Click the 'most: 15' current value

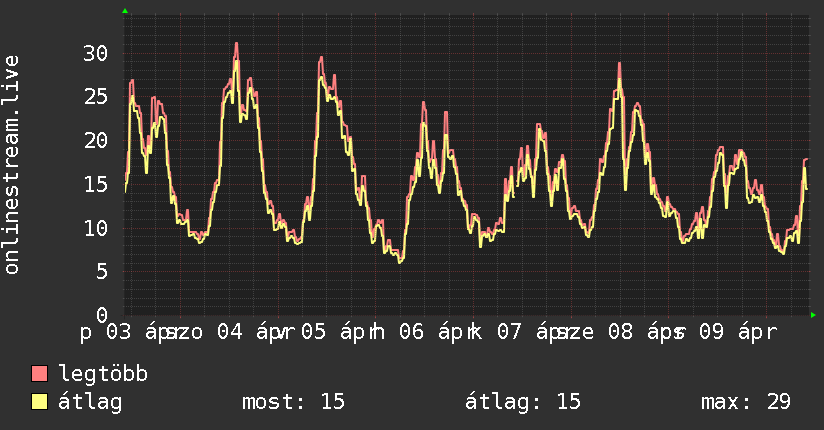point(293,402)
